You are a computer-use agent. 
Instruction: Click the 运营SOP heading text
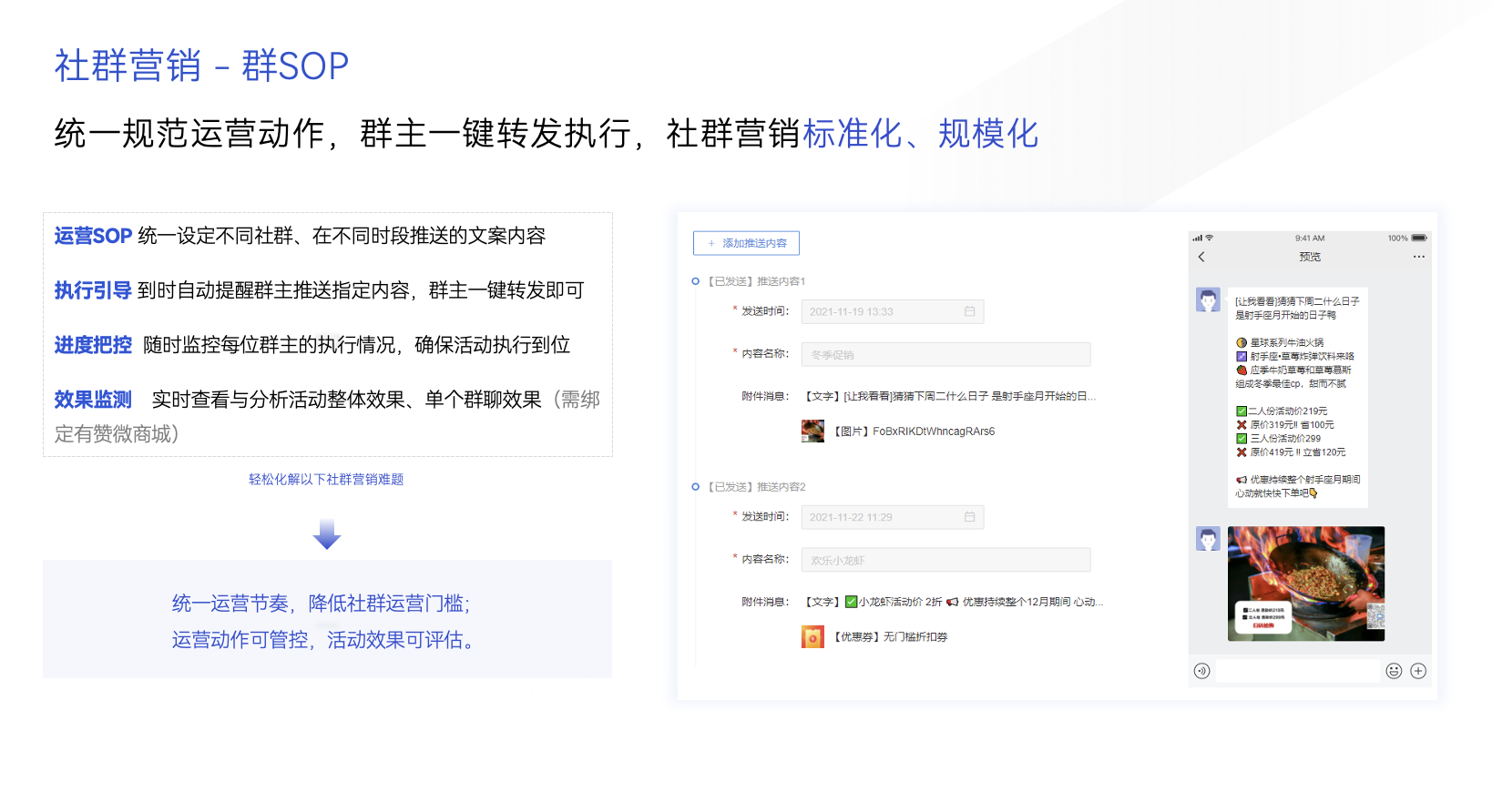(x=93, y=236)
